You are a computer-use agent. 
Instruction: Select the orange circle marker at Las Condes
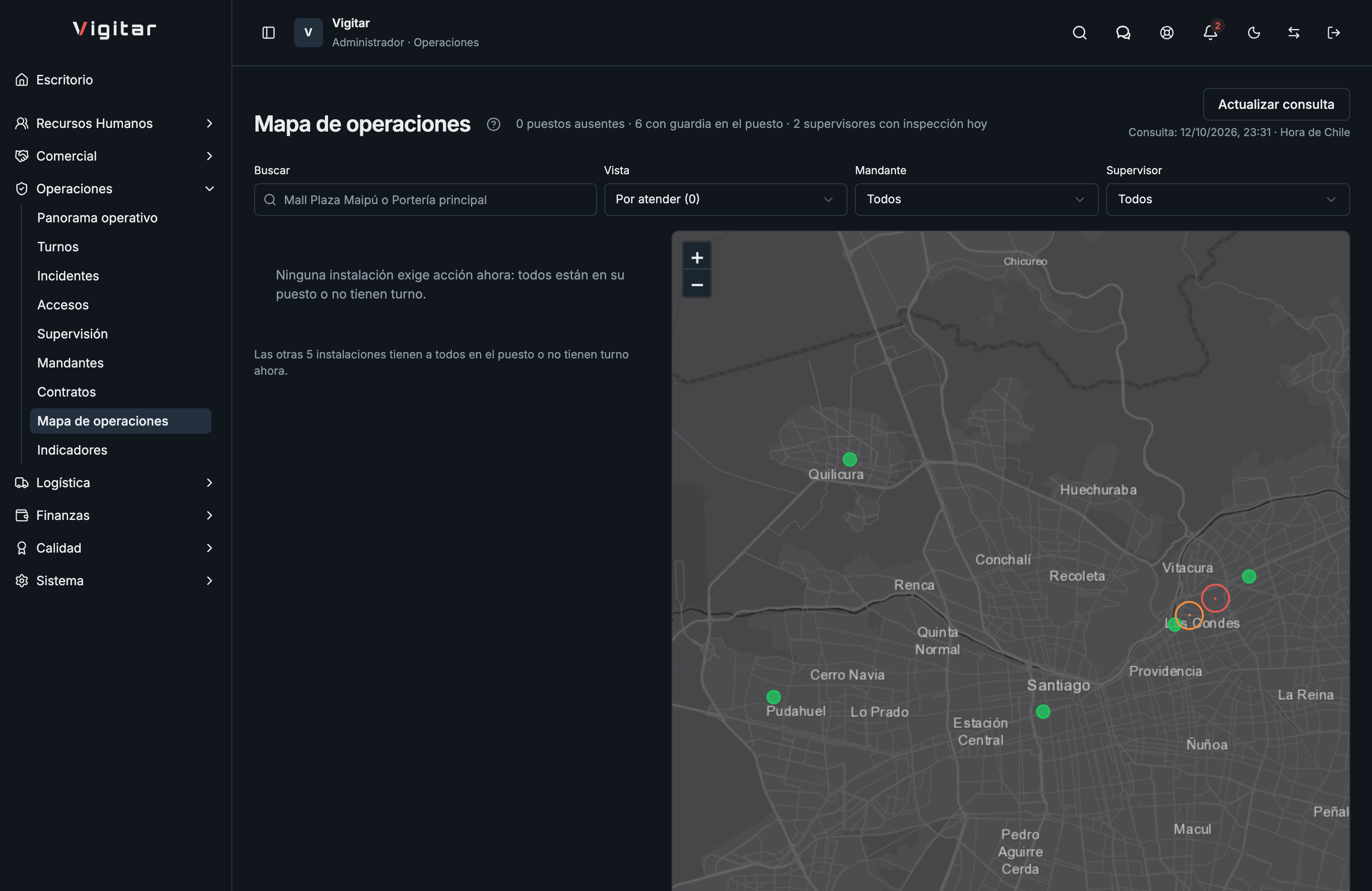[1189, 615]
